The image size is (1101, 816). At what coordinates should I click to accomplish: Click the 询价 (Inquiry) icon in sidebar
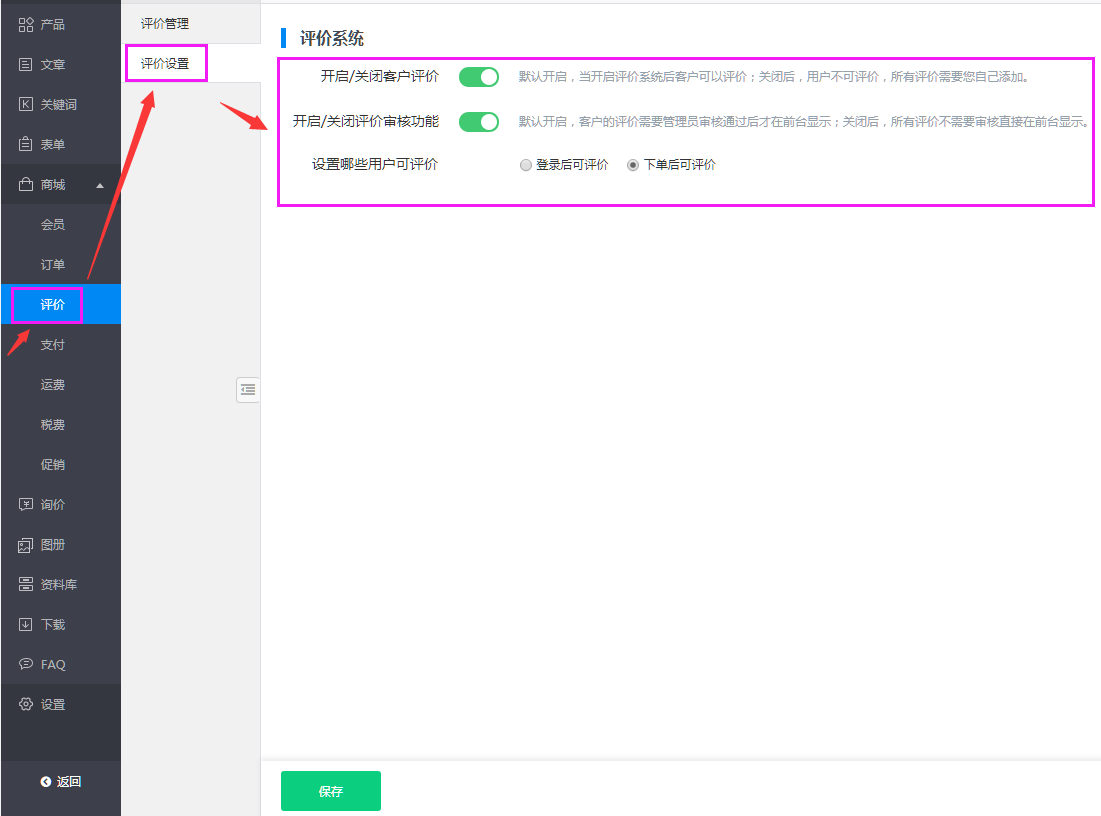[26, 504]
